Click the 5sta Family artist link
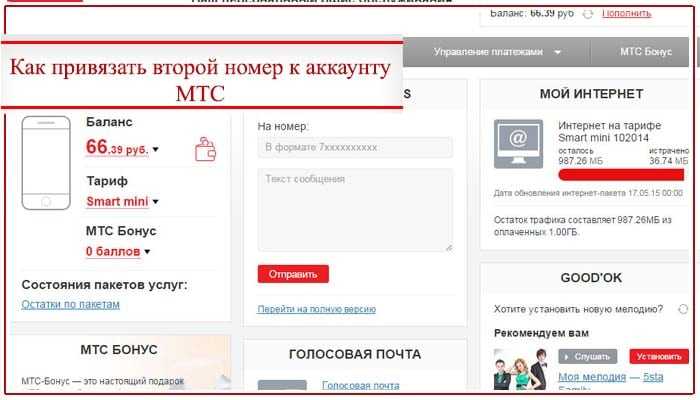Image resolution: width=700 pixels, height=400 pixels. click(653, 377)
